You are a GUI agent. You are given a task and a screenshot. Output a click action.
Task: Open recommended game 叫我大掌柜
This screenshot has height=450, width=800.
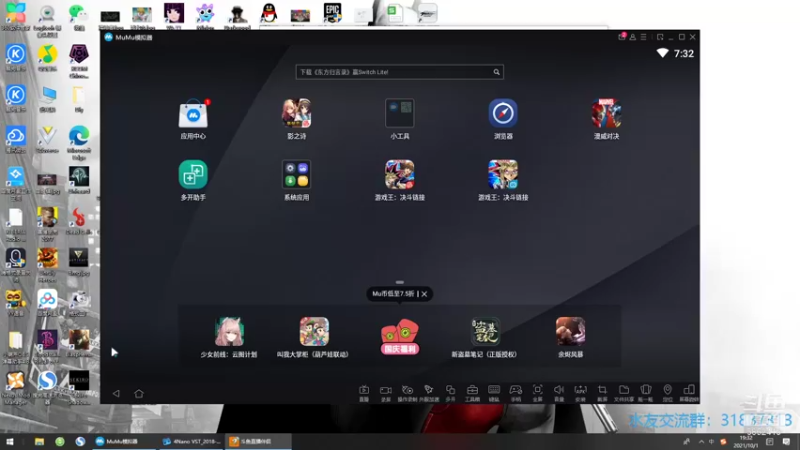coord(314,332)
